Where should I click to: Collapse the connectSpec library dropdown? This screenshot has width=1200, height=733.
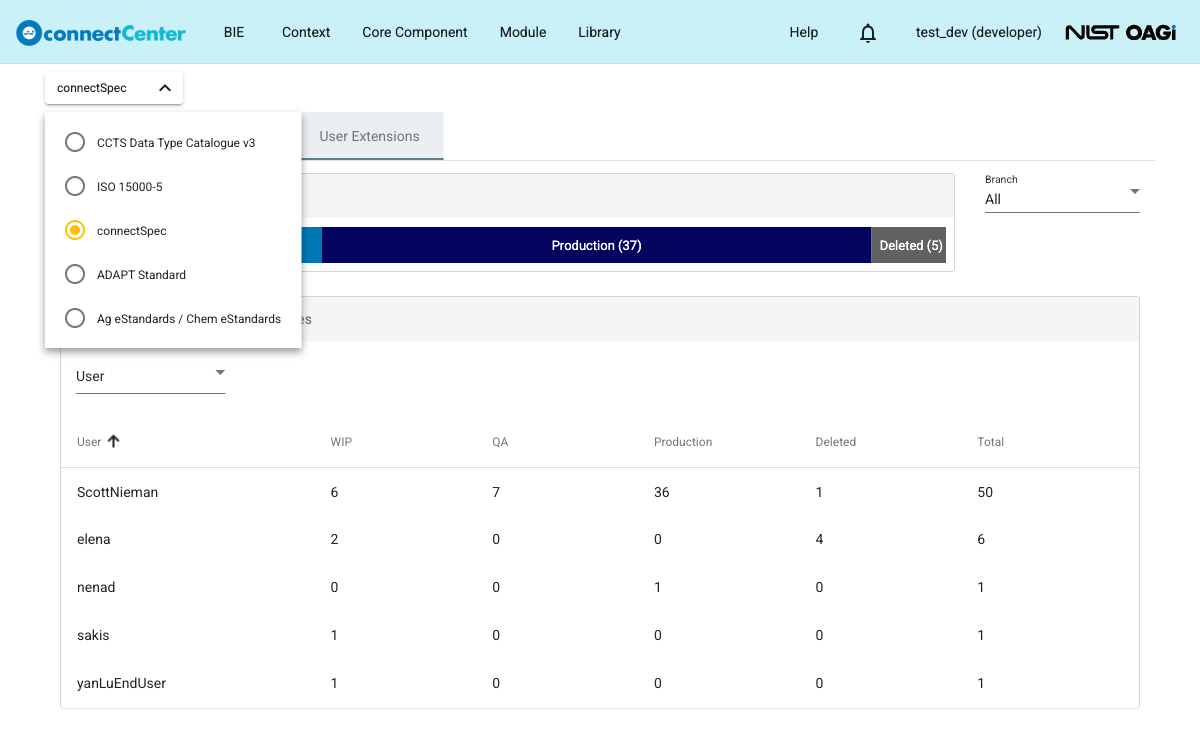pyautogui.click(x=114, y=88)
